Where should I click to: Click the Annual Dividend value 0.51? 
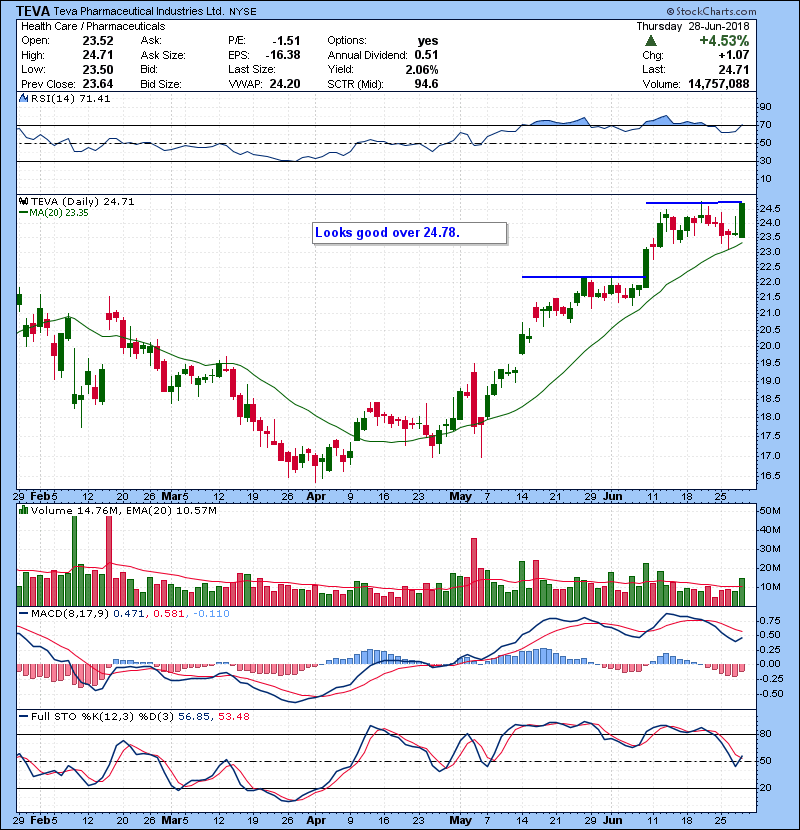coord(426,55)
